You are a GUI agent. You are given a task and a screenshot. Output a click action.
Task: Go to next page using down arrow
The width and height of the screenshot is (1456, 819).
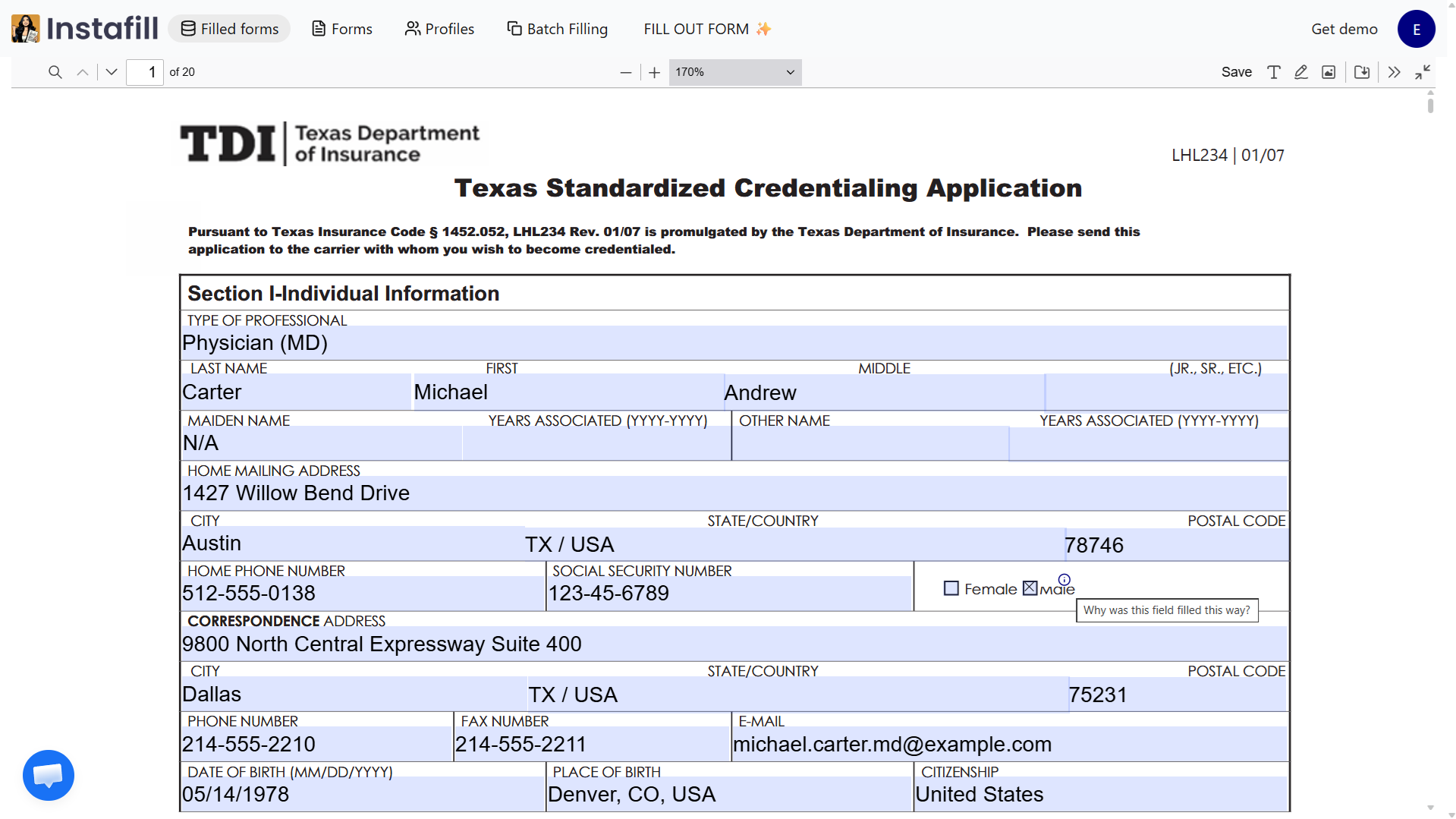point(112,72)
